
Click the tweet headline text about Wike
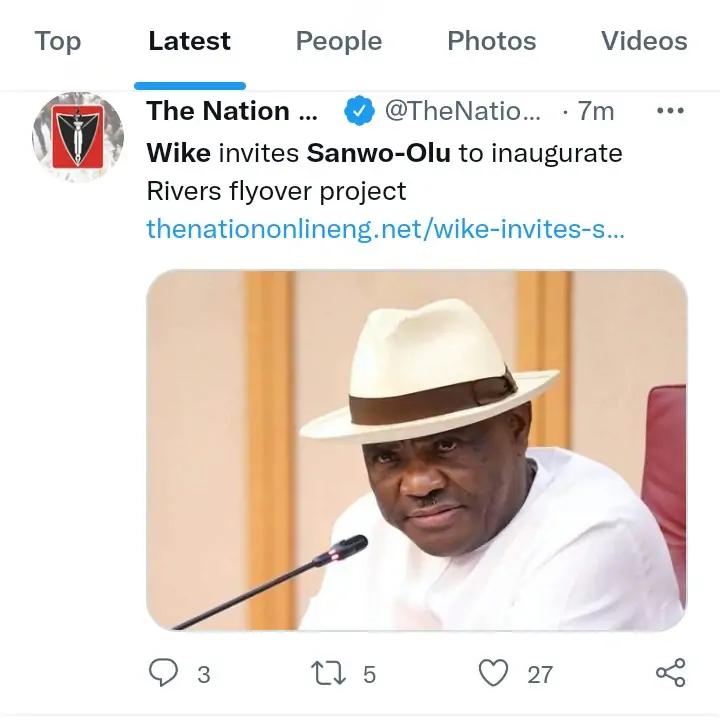click(384, 171)
